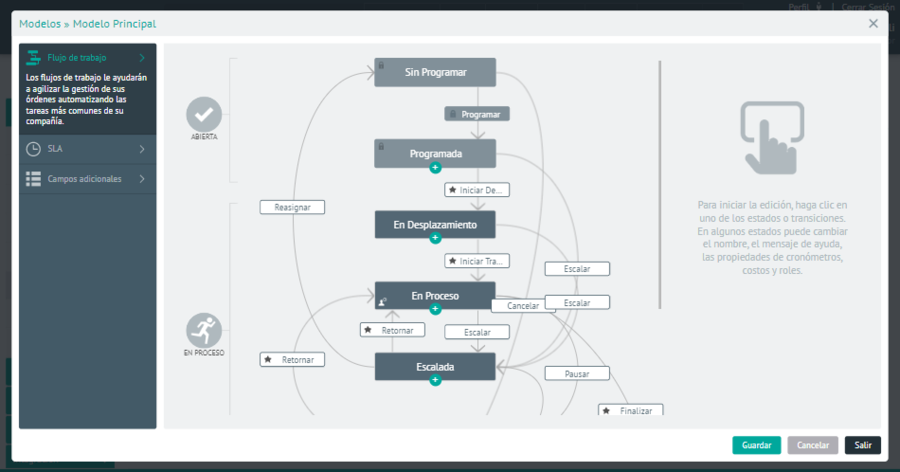Select the Finalizar transition
900x472 pixels.
point(631,410)
